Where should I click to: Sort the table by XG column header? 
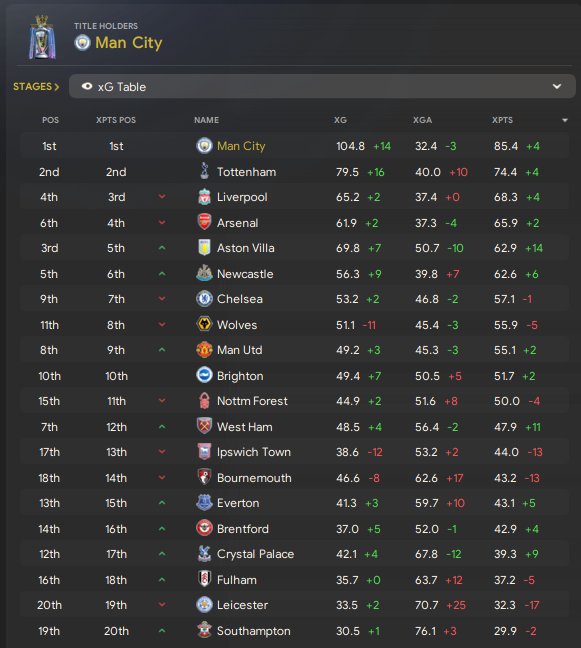pyautogui.click(x=340, y=120)
